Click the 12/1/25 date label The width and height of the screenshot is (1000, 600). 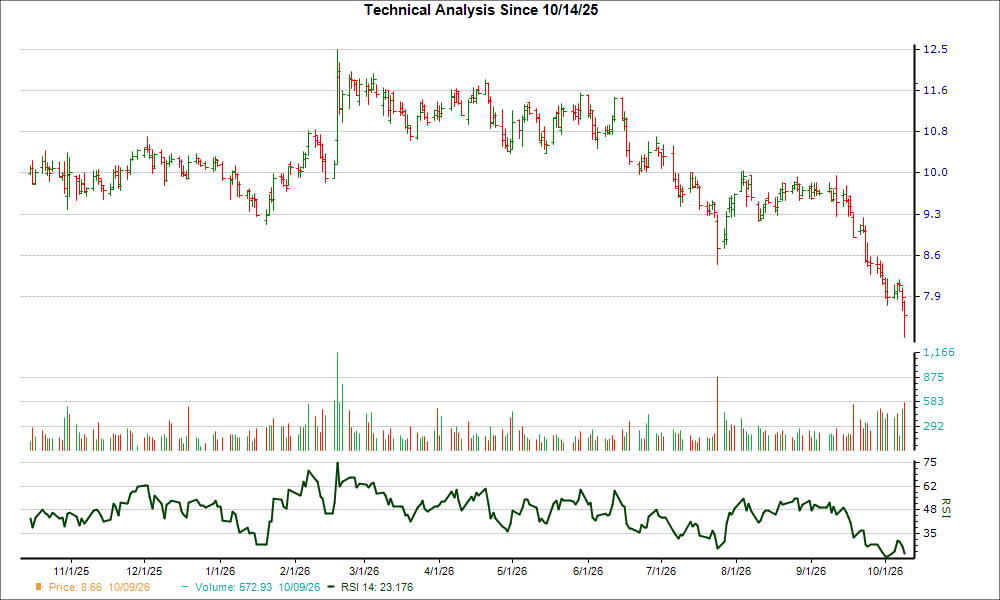pos(144,571)
